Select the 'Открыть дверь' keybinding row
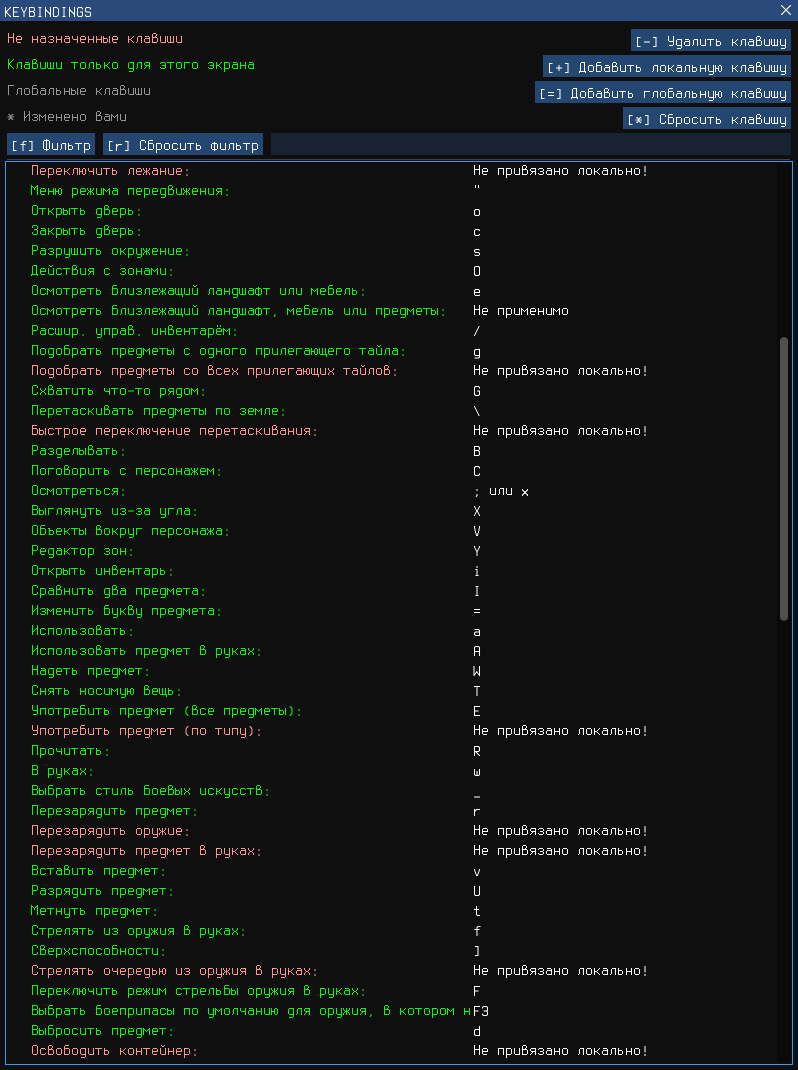This screenshot has height=1070, width=798. click(86, 211)
